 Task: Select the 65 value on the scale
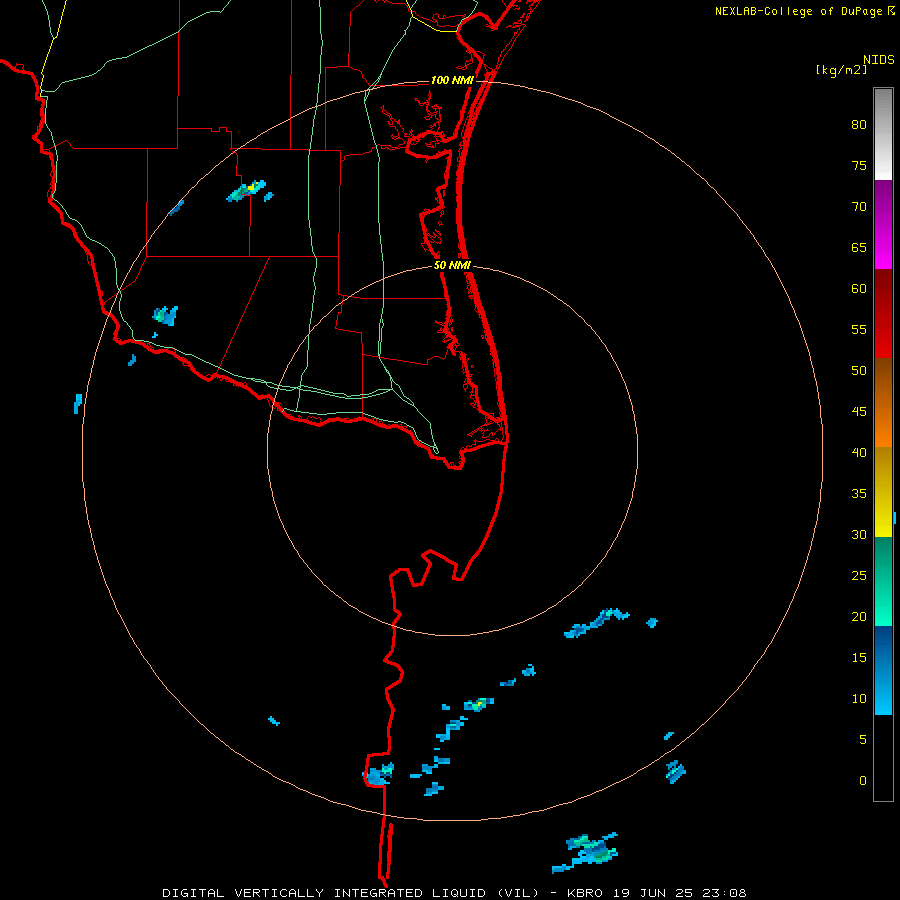pos(859,247)
